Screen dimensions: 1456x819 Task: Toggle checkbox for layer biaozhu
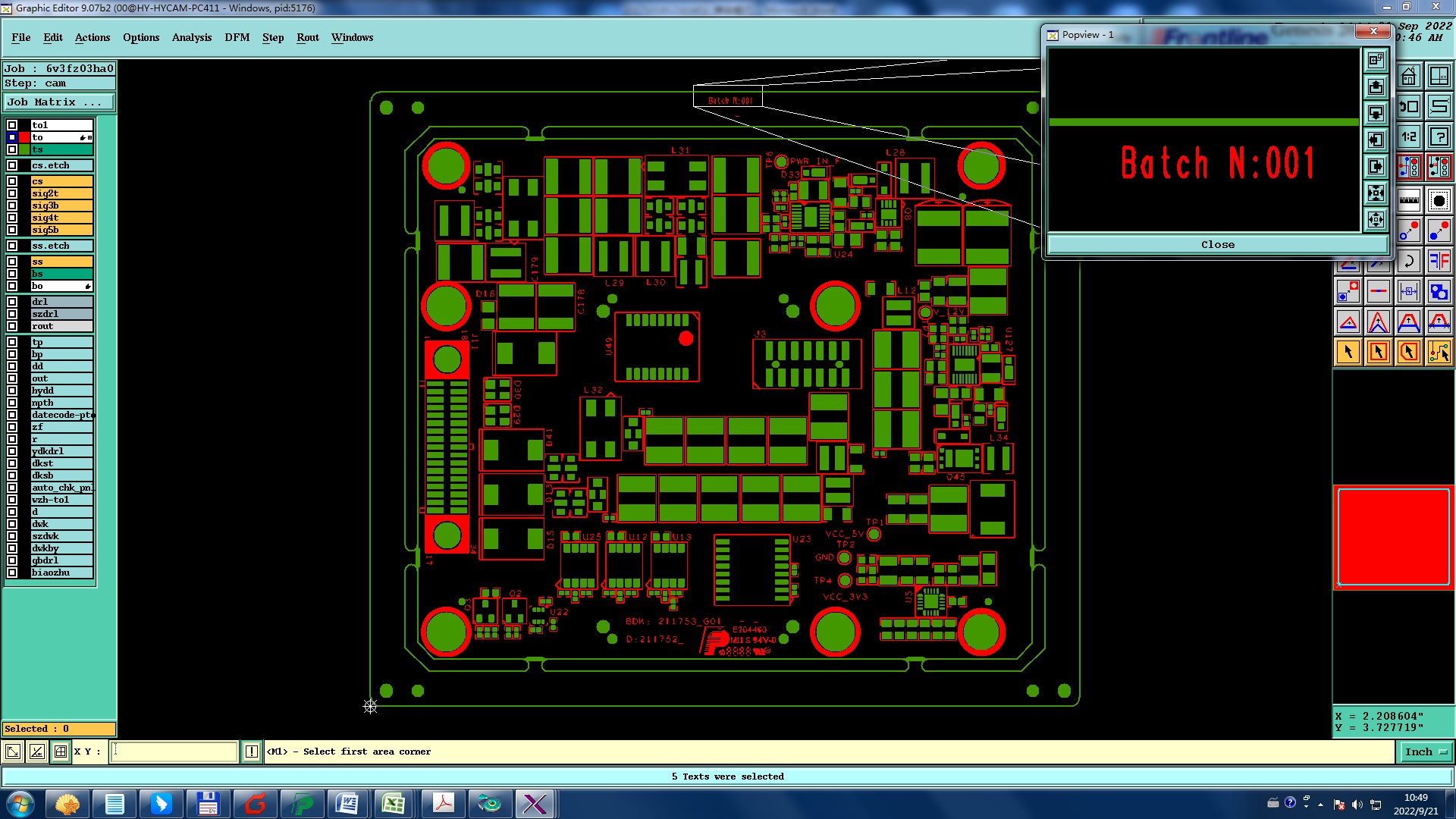click(12, 573)
